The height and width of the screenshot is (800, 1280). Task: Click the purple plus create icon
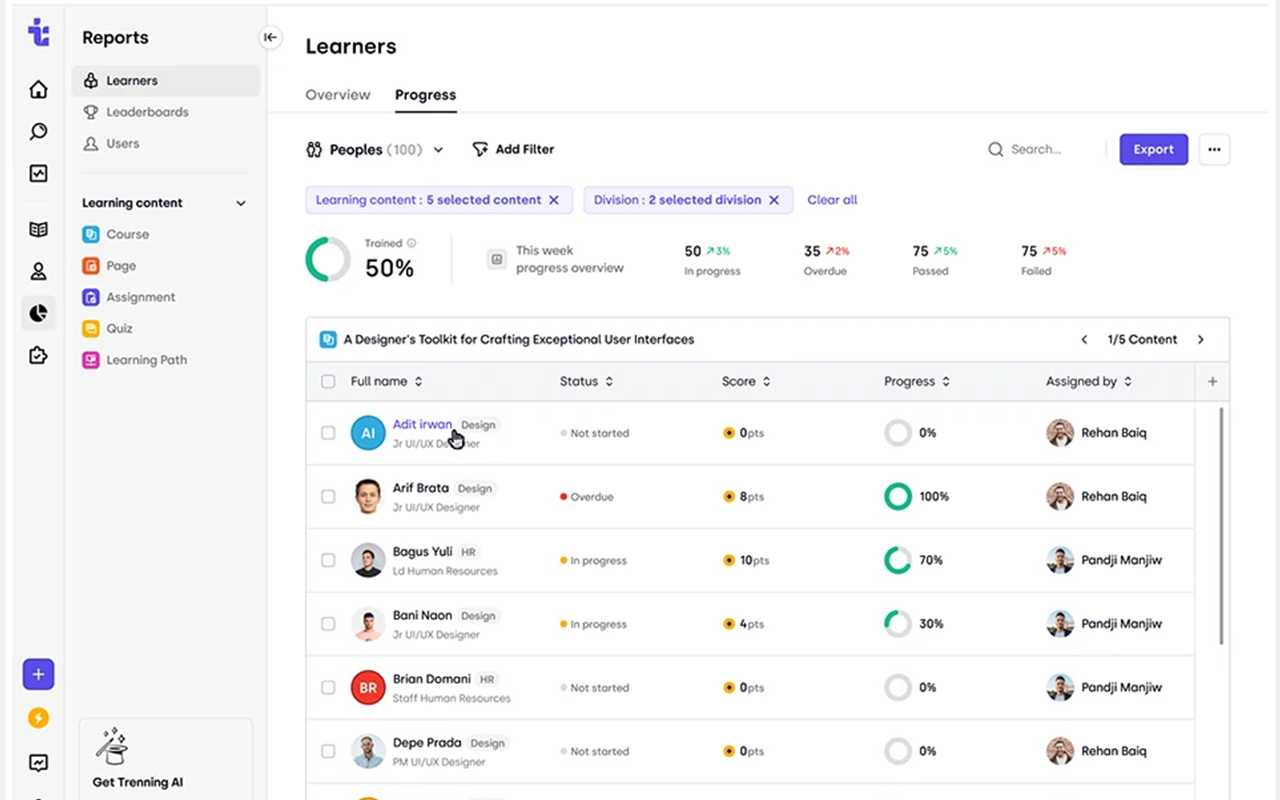pyautogui.click(x=38, y=674)
